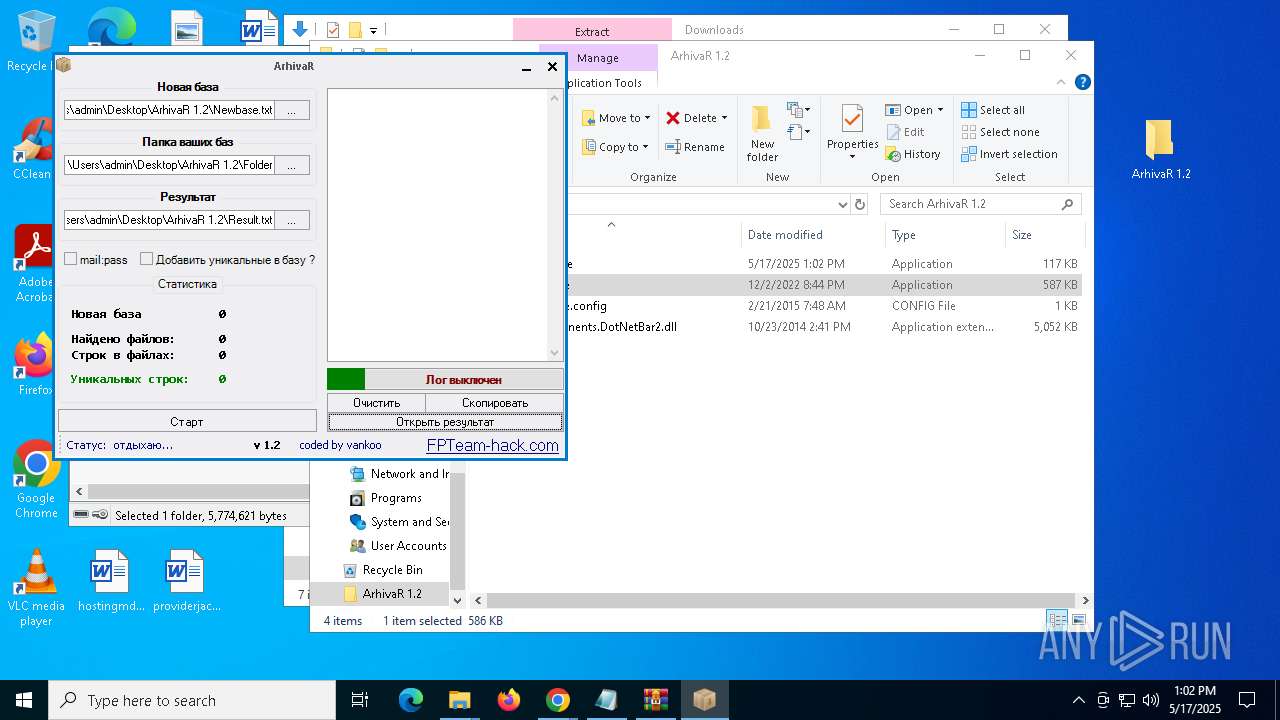
Task: Browse for the Новая база file
Action: point(291,110)
